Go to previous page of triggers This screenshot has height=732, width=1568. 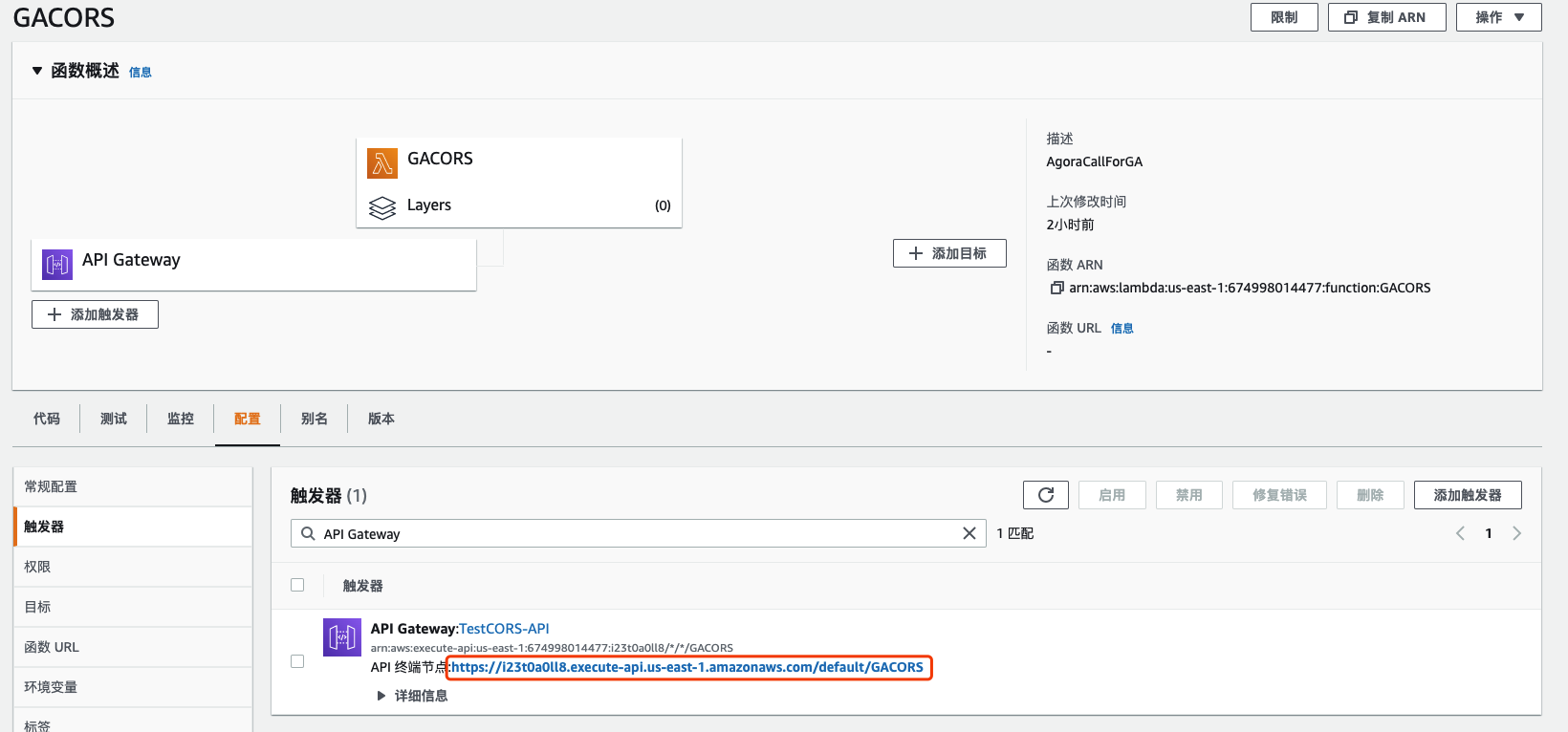point(1460,533)
